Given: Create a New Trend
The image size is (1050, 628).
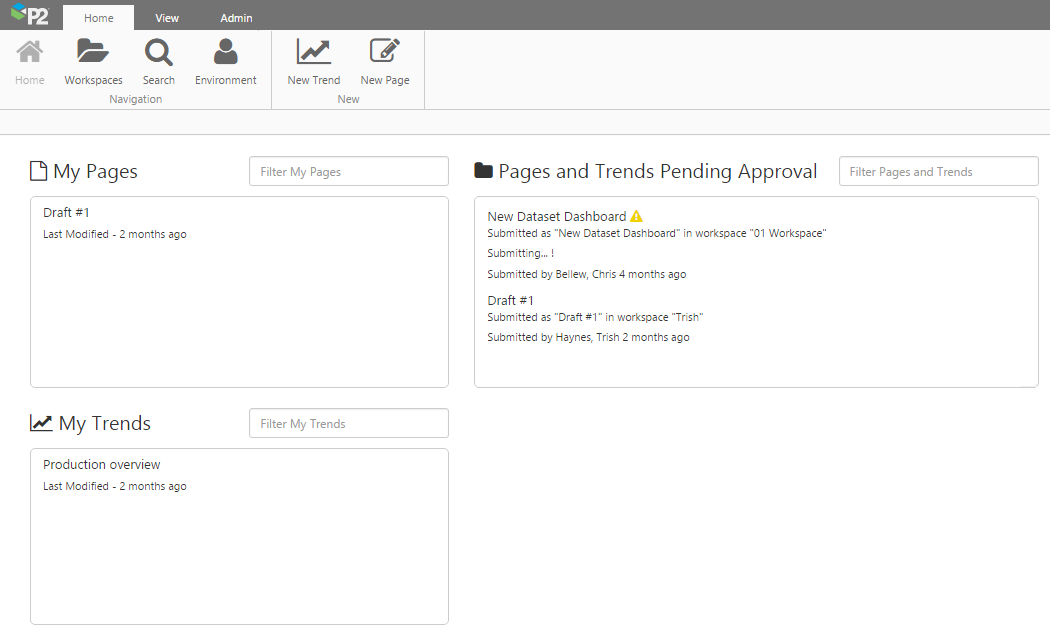Looking at the screenshot, I should tap(314, 52).
